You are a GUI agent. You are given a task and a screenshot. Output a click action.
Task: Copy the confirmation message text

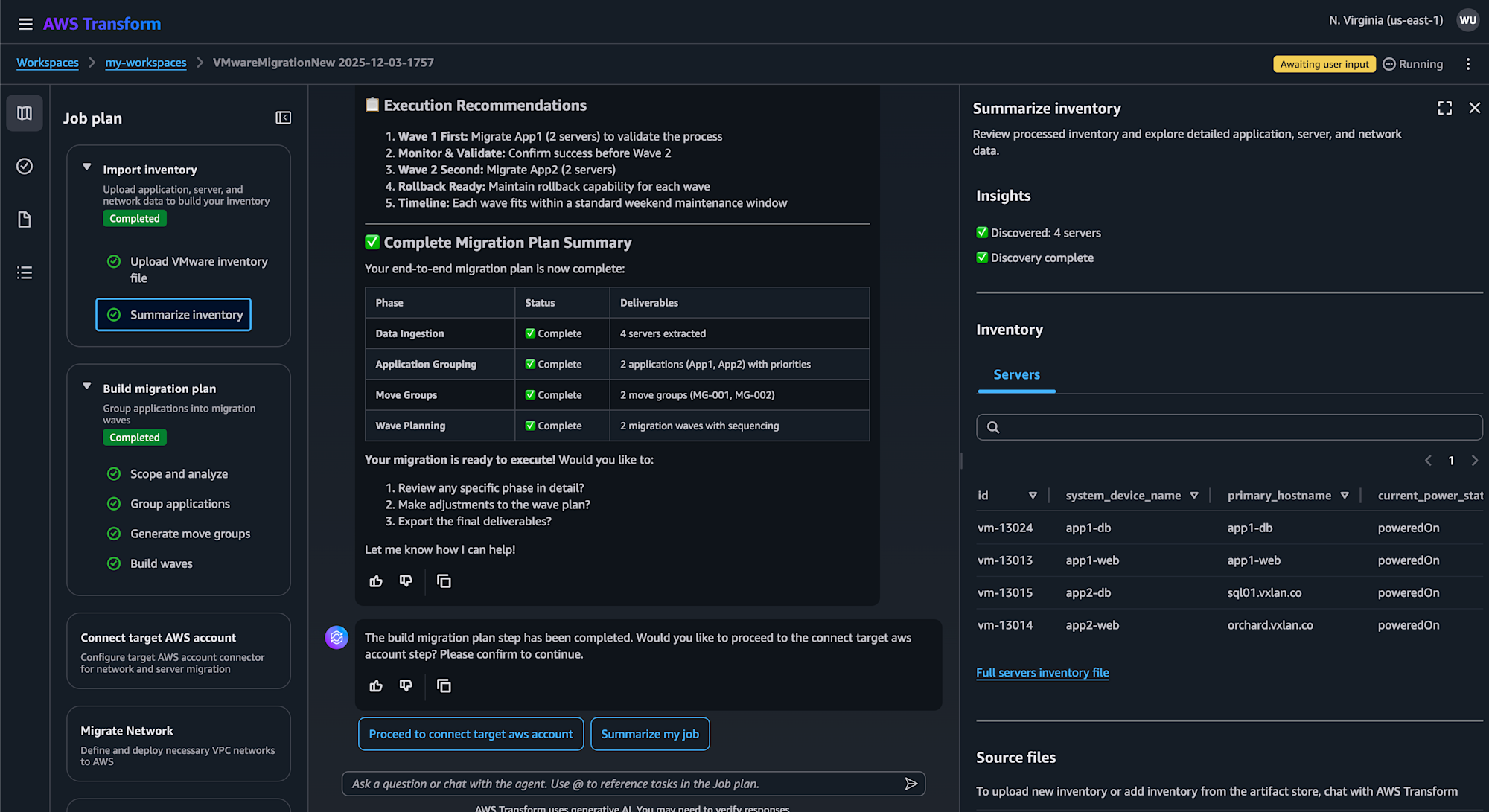tap(444, 685)
